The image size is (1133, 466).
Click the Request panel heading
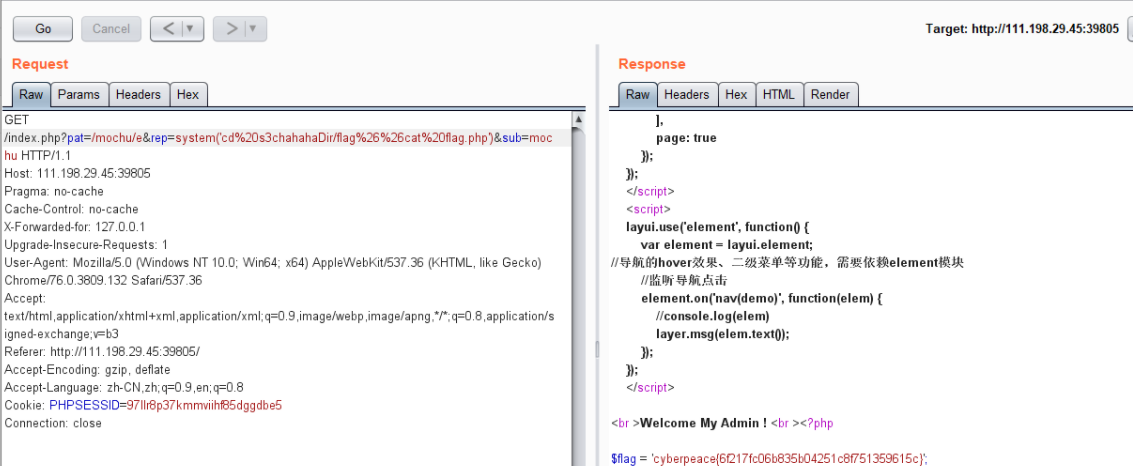(40, 64)
